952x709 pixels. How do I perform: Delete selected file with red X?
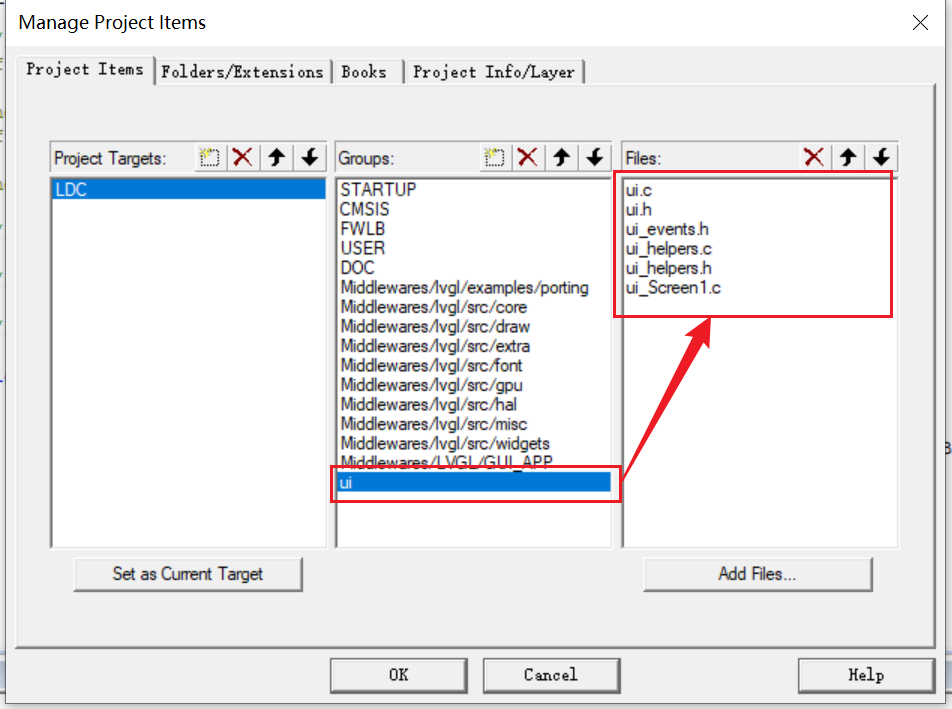click(x=814, y=157)
